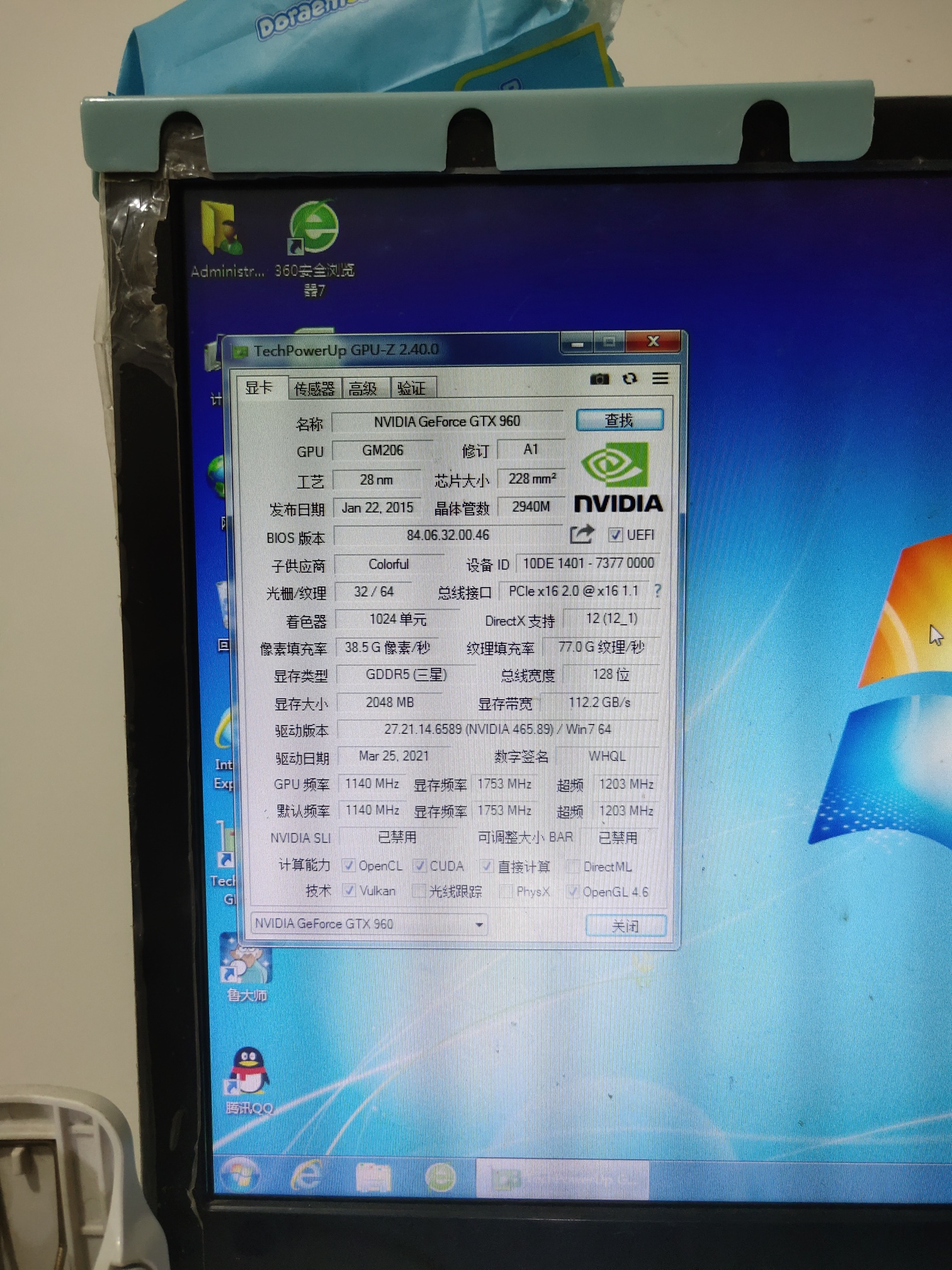Toggle the OpenCL checkbox
The width and height of the screenshot is (952, 1270).
348,866
